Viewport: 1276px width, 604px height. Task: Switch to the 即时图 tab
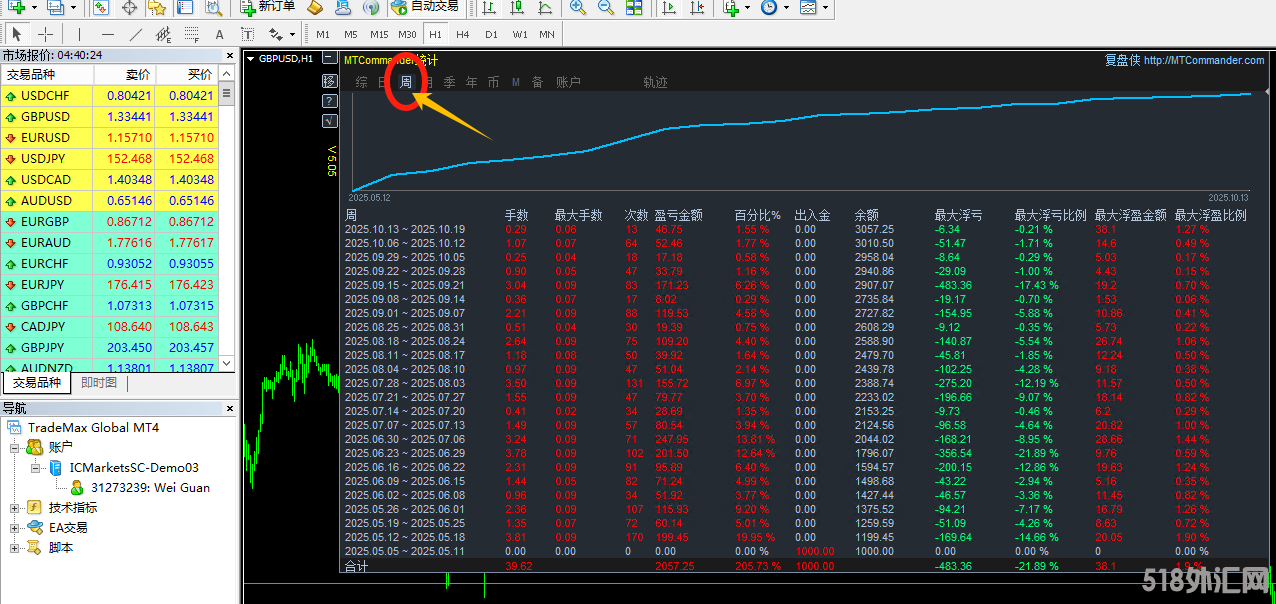(x=99, y=383)
